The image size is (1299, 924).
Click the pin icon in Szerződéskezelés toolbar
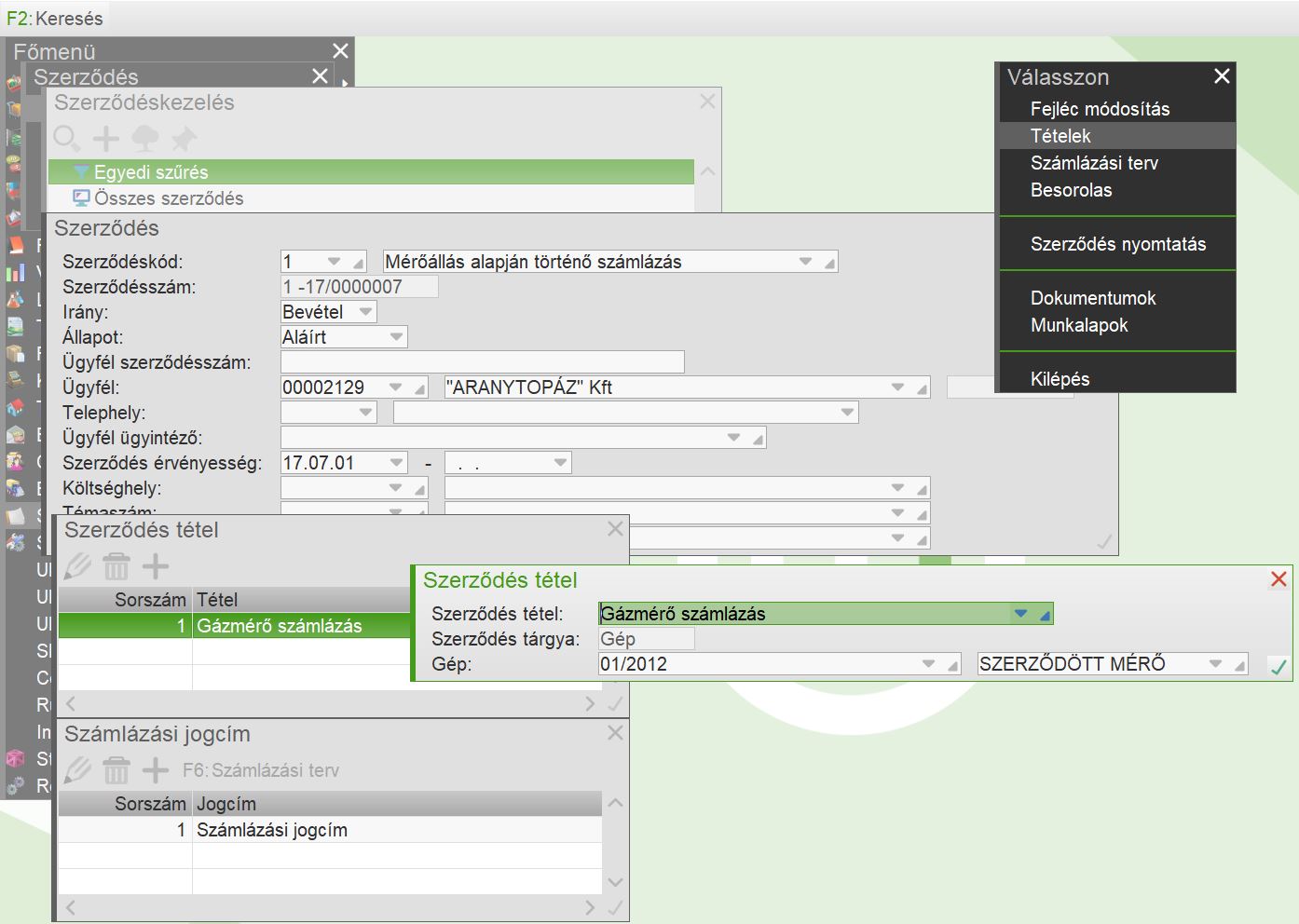coord(184,139)
